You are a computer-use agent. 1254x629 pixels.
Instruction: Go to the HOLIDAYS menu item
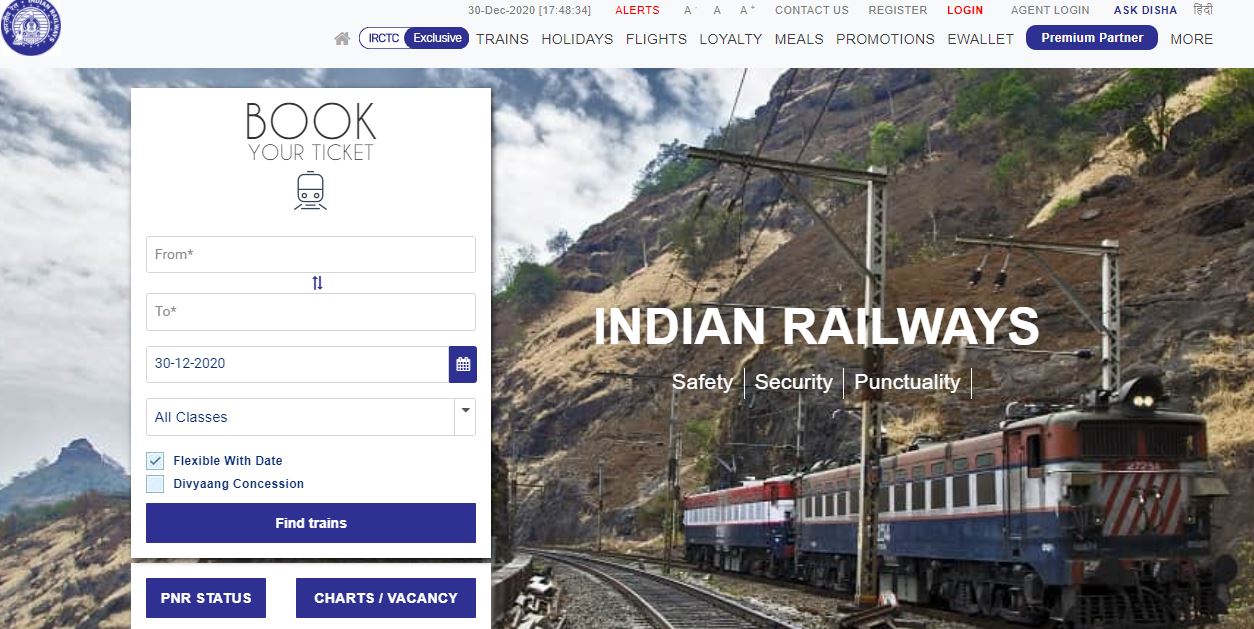(577, 39)
